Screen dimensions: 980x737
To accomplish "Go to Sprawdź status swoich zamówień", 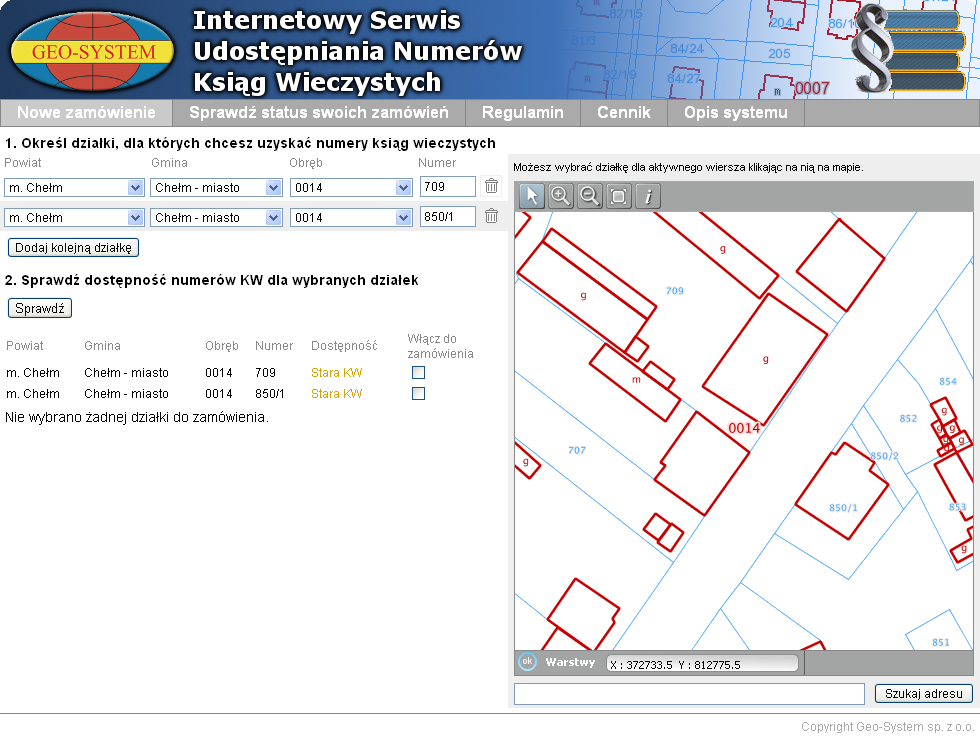I will (319, 113).
